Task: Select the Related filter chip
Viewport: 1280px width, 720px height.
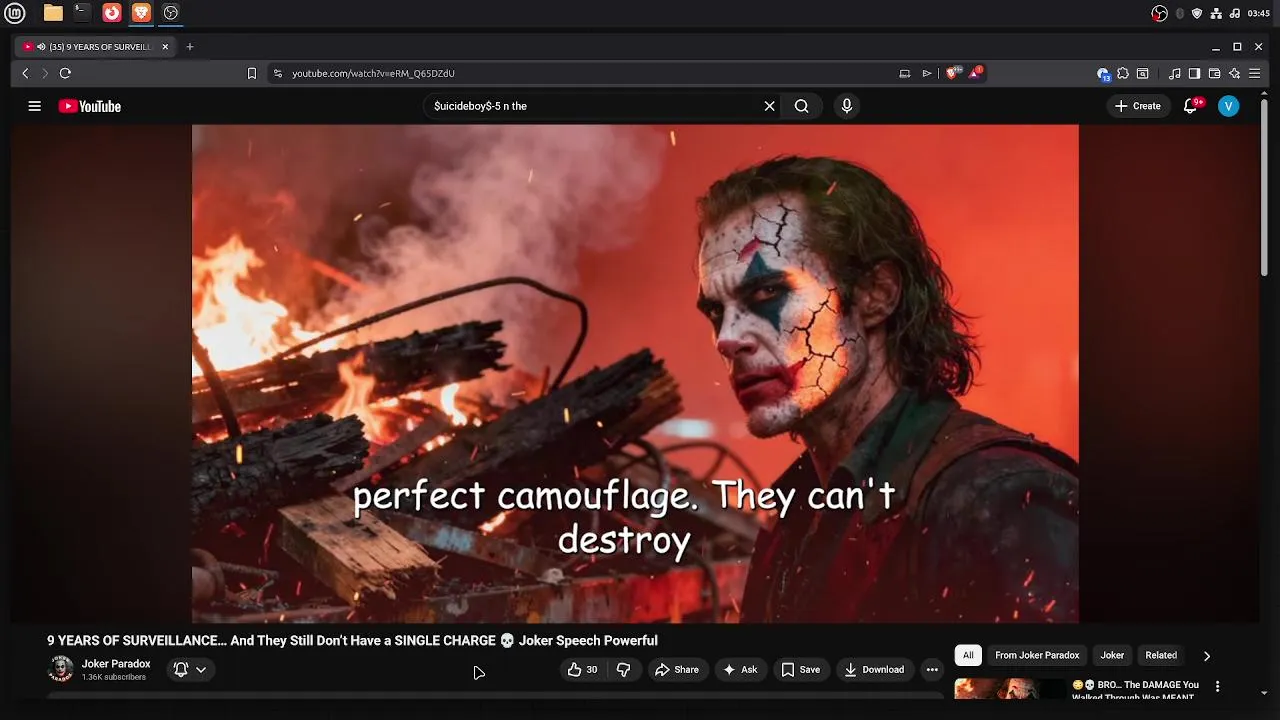Action: coord(1161,655)
